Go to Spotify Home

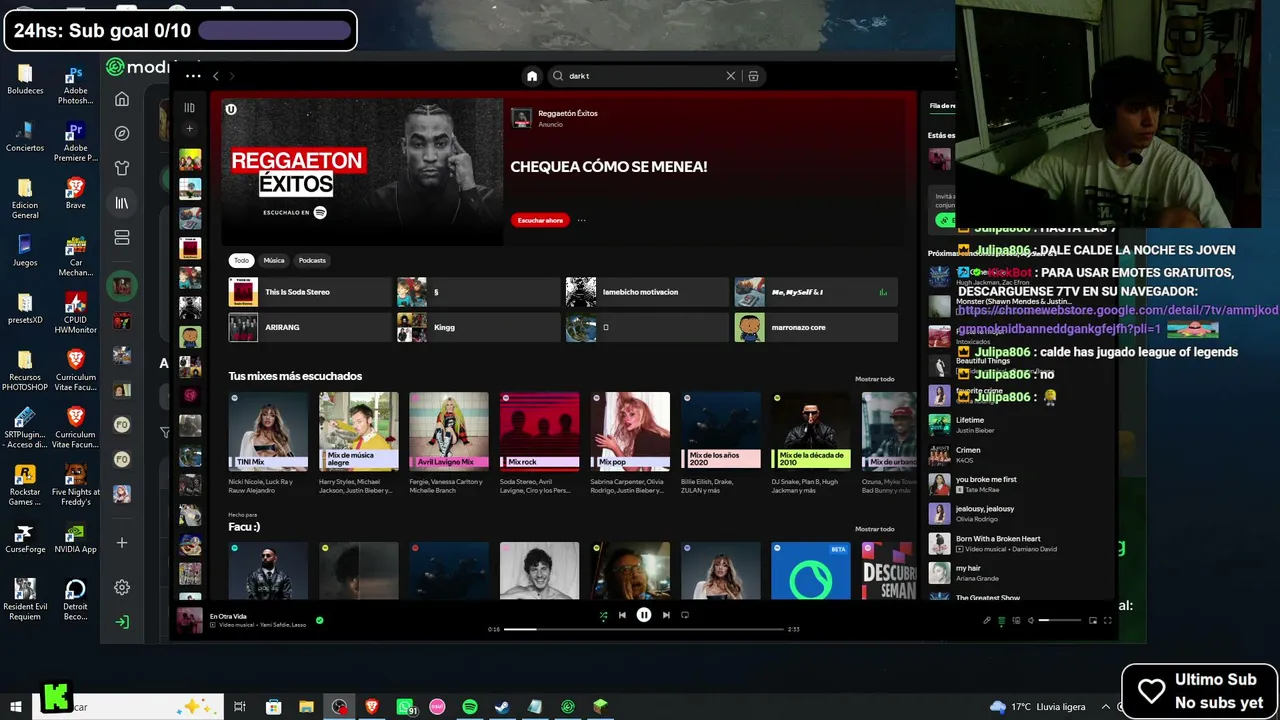[x=532, y=76]
